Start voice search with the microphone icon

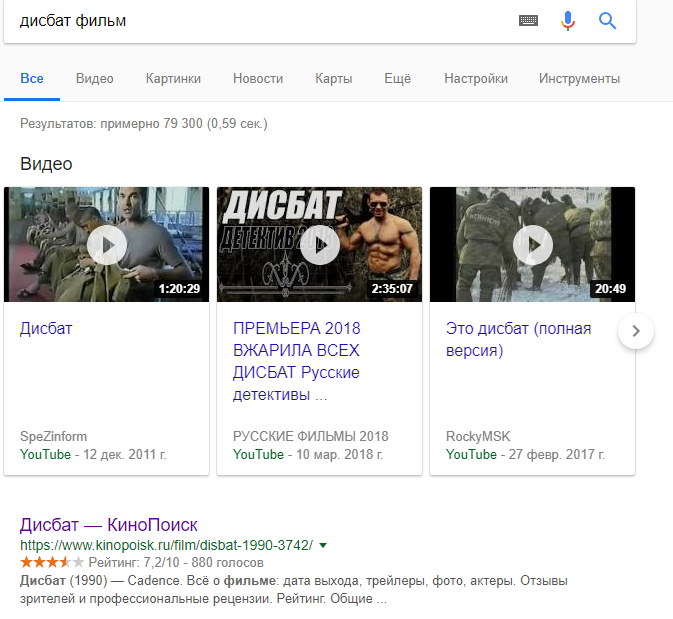coord(567,21)
